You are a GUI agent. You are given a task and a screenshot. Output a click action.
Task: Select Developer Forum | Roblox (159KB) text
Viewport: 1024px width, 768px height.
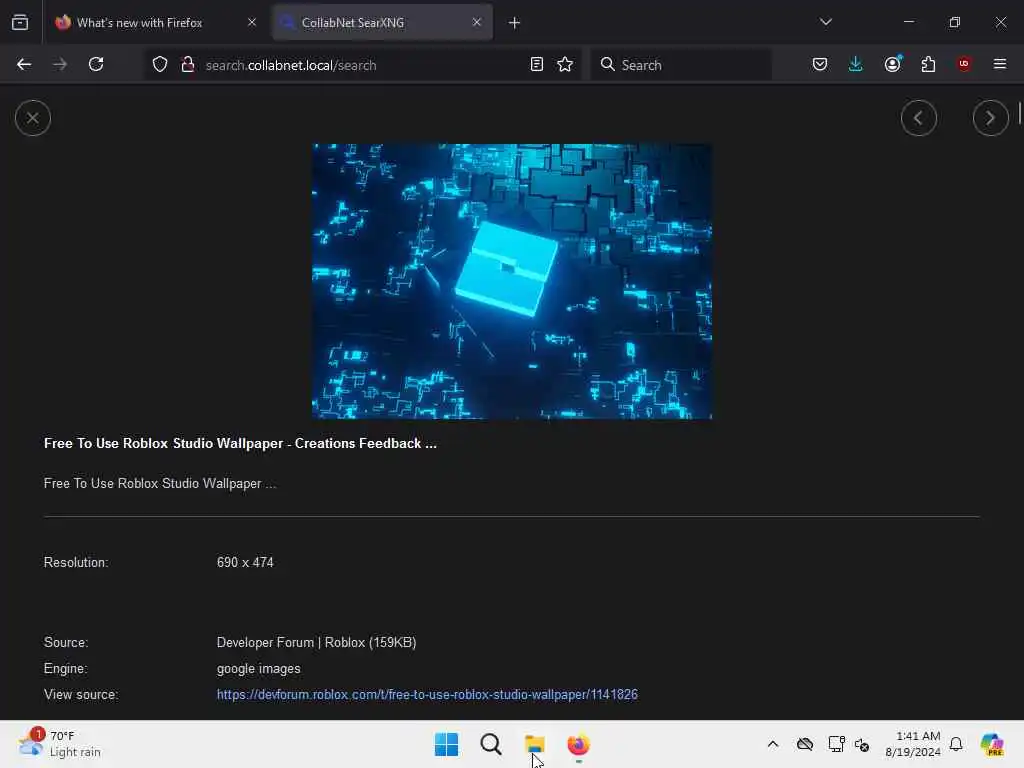[316, 643]
